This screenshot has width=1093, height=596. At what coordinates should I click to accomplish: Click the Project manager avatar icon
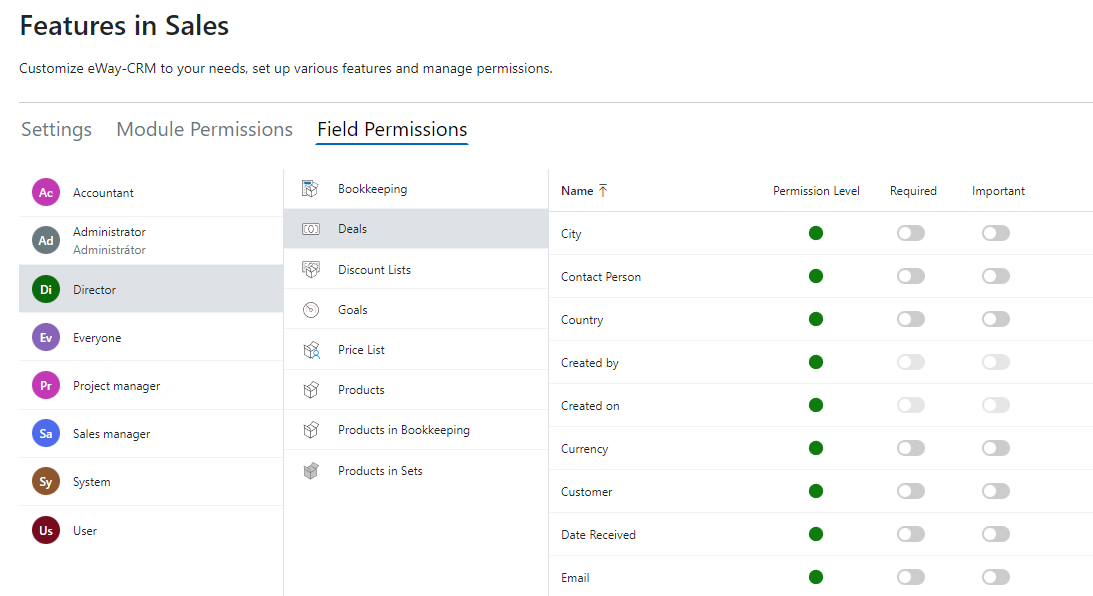coord(46,385)
